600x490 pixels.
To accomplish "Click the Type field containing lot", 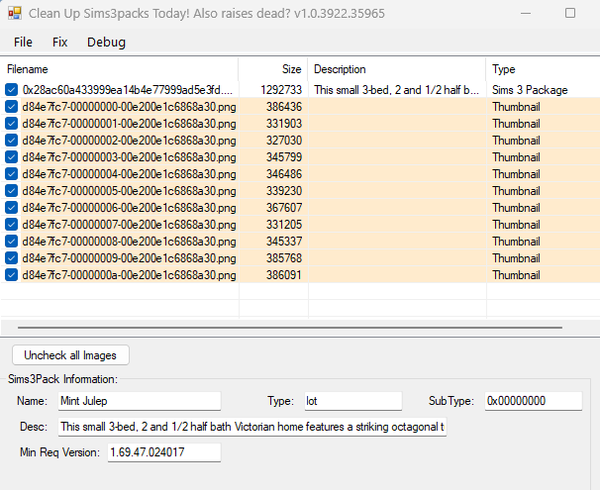I will 353,401.
